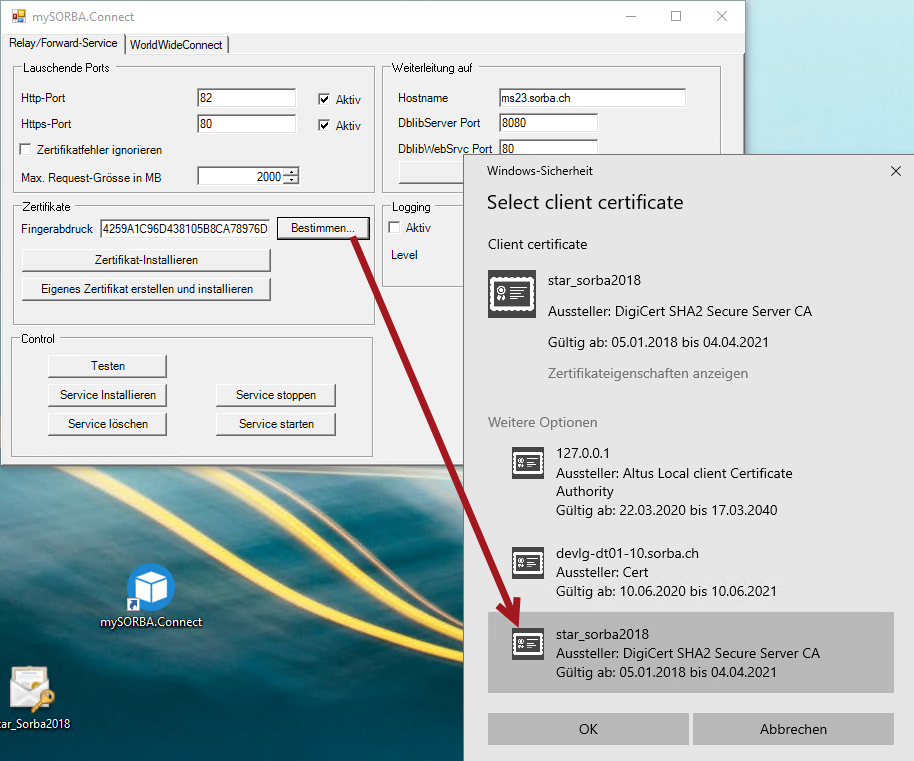This screenshot has width=914, height=761.
Task: Click Service löschen button
Action: [x=107, y=424]
